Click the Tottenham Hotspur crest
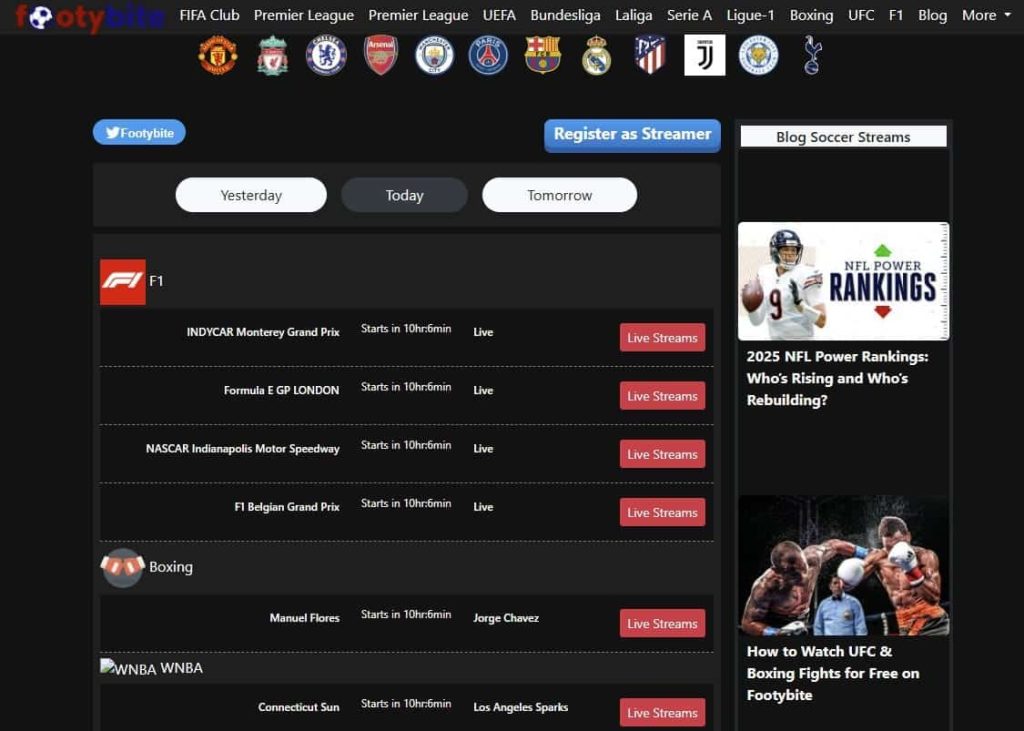 pos(812,55)
